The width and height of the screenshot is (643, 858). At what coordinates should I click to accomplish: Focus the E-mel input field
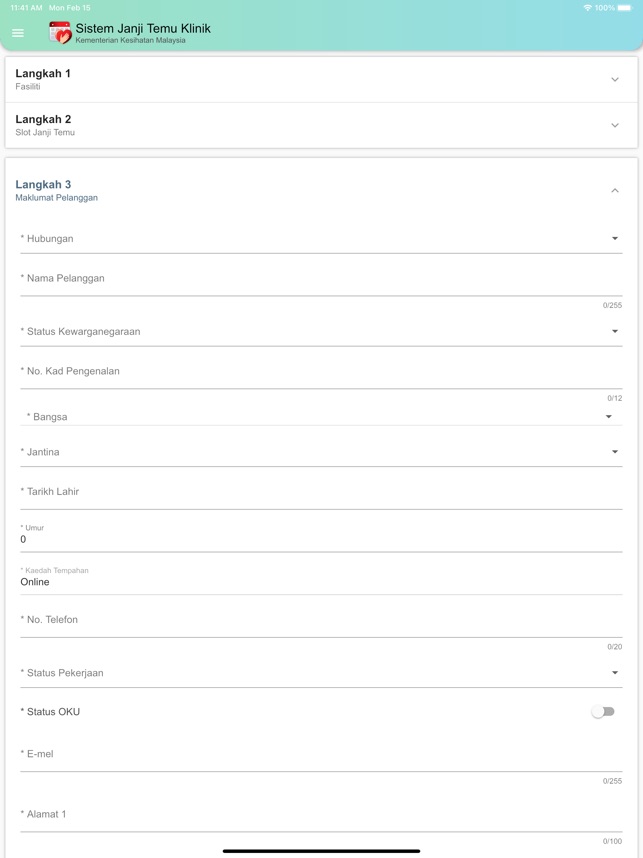pos(321,754)
